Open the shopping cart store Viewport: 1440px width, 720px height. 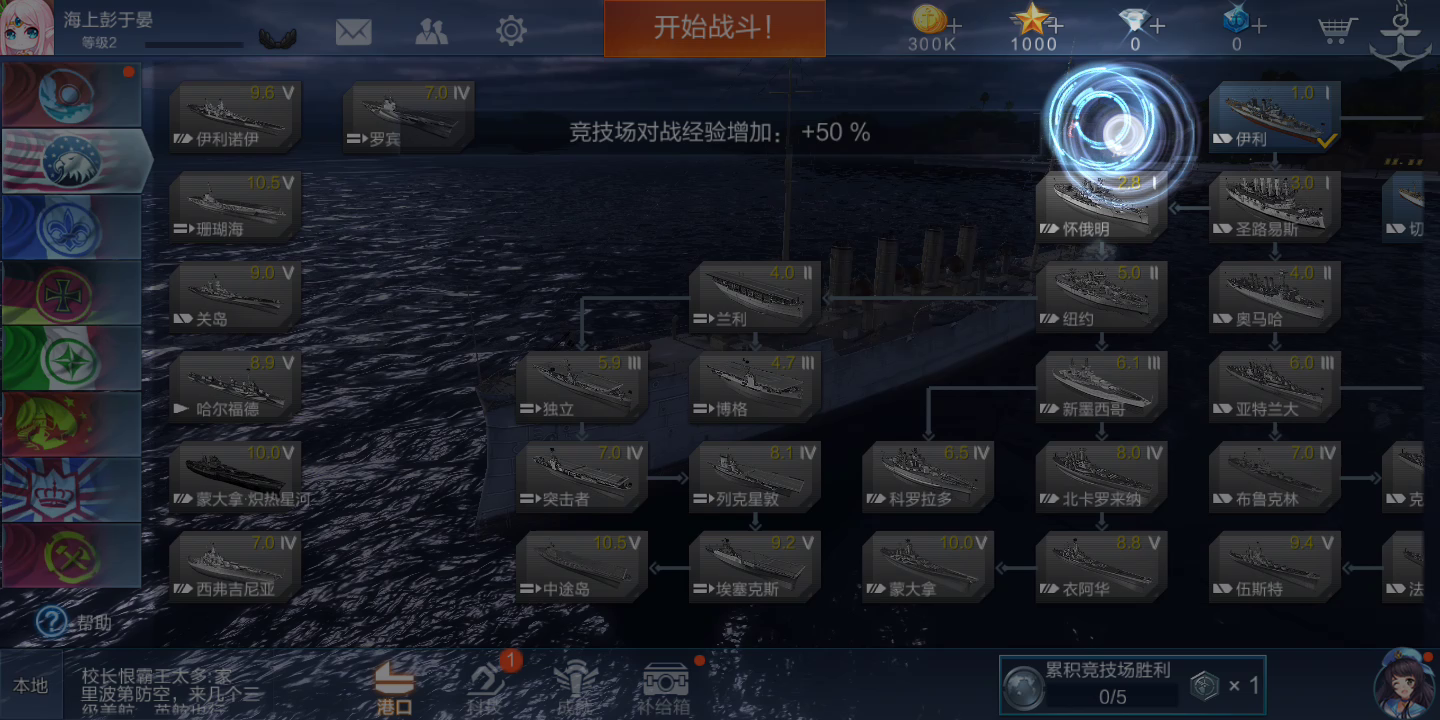(1337, 30)
